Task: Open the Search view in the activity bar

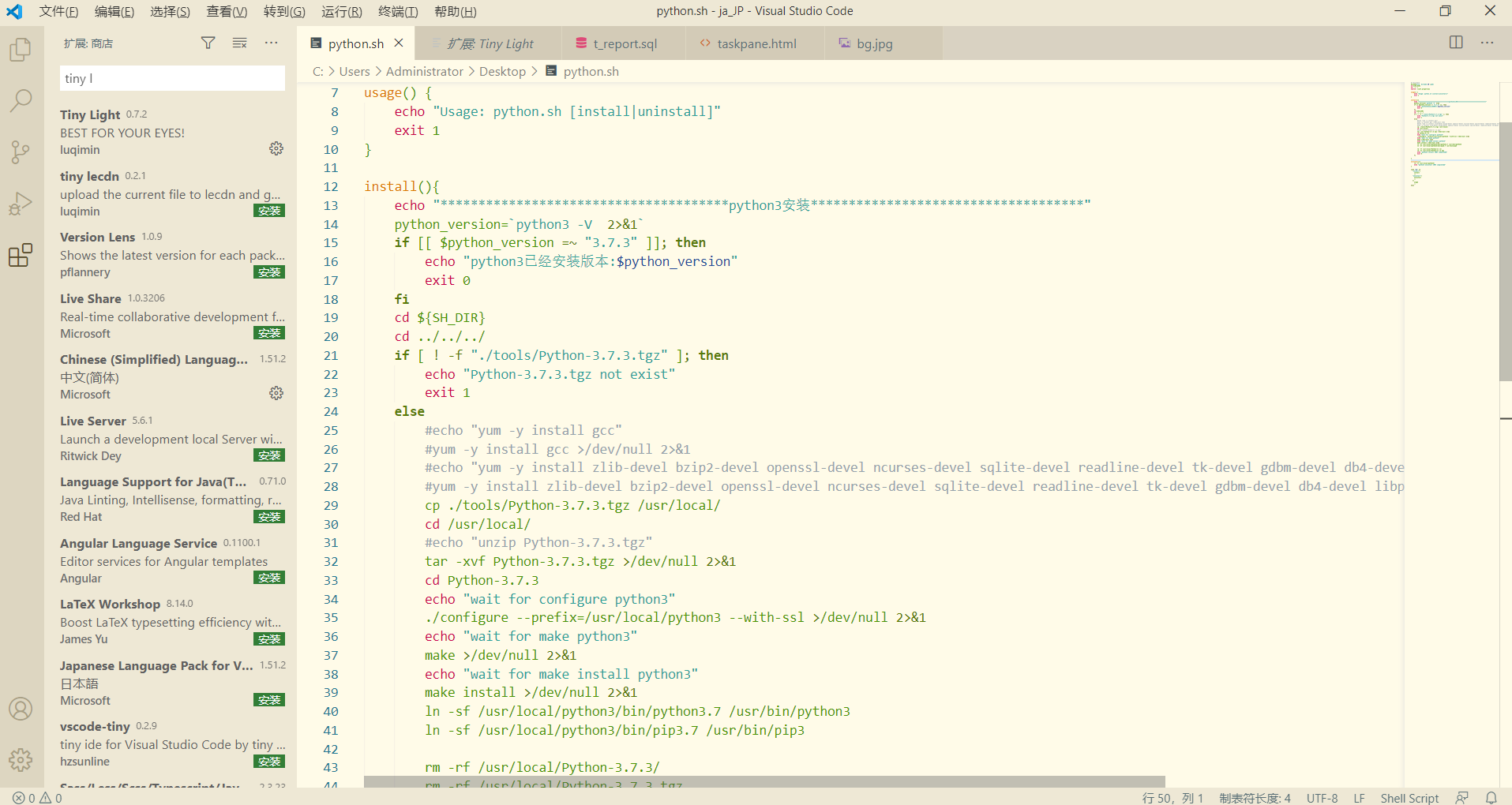Action: 21,100
